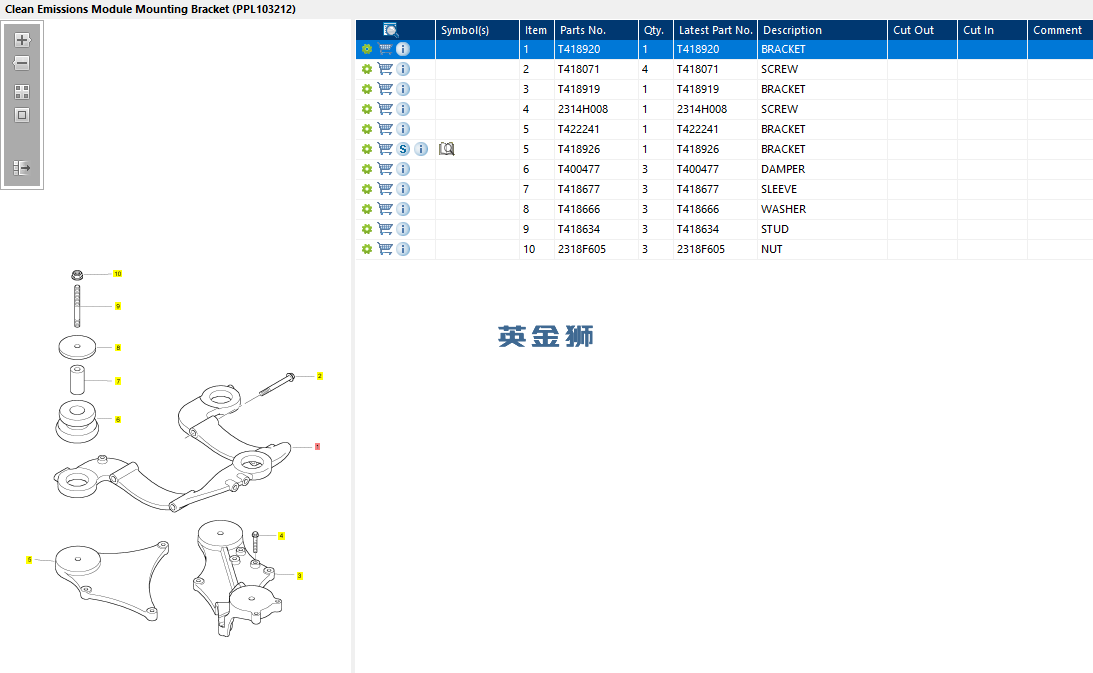This screenshot has width=1093, height=673.
Task: Zoom in on the parts diagram
Action: 22,40
